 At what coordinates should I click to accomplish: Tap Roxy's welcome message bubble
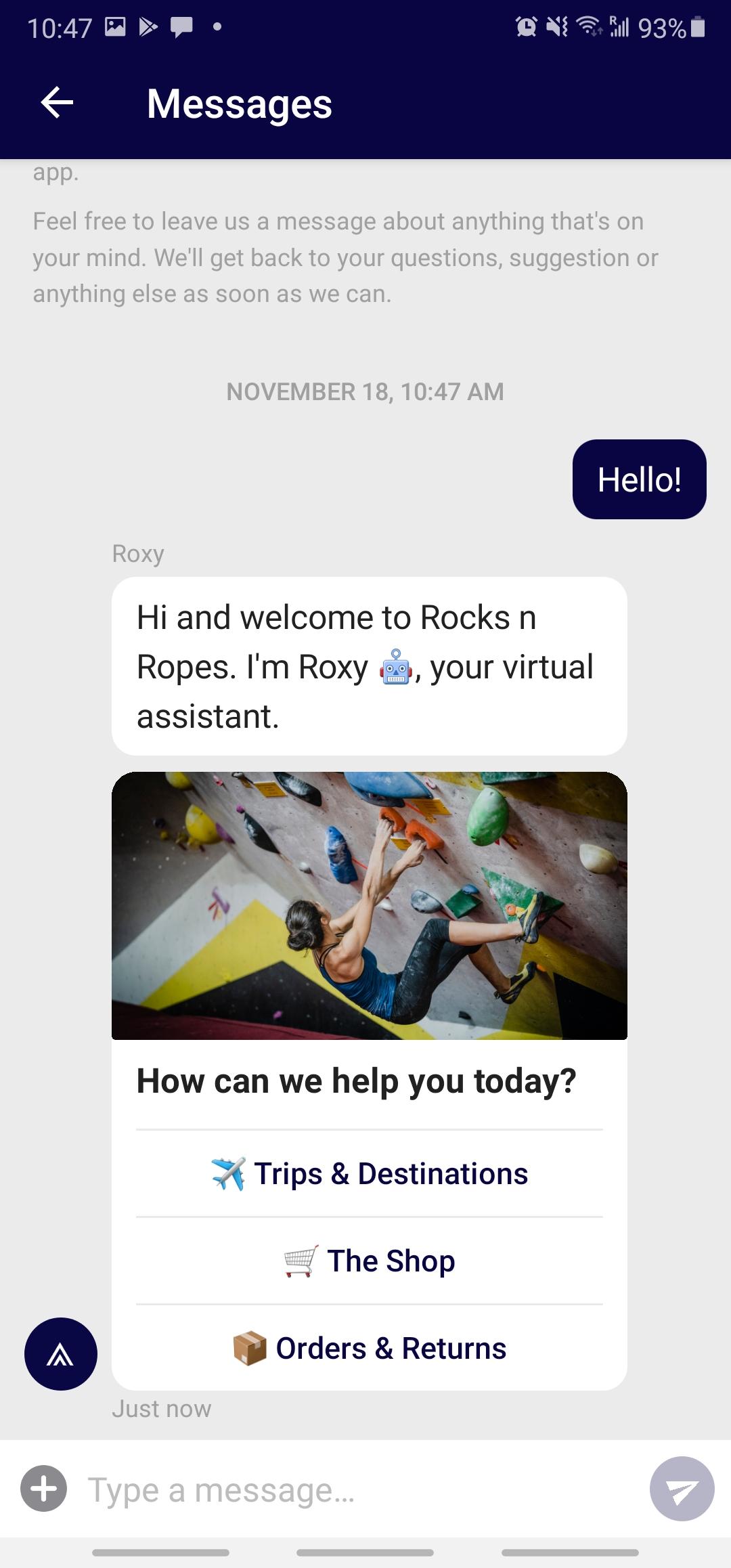pos(370,666)
